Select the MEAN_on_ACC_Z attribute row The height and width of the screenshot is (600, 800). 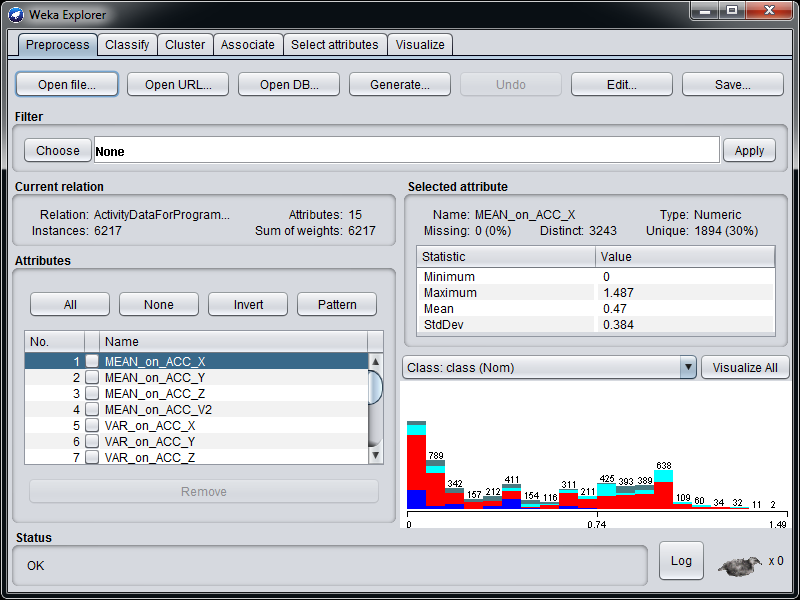coord(196,393)
